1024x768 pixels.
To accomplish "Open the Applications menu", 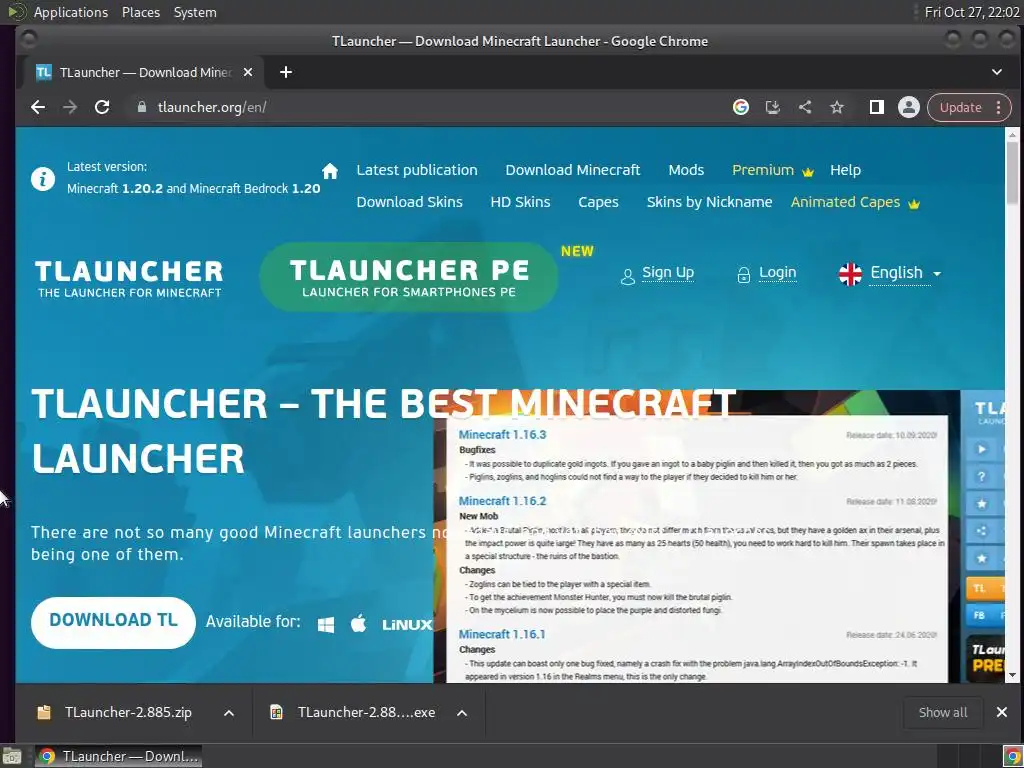I will coord(71,12).
